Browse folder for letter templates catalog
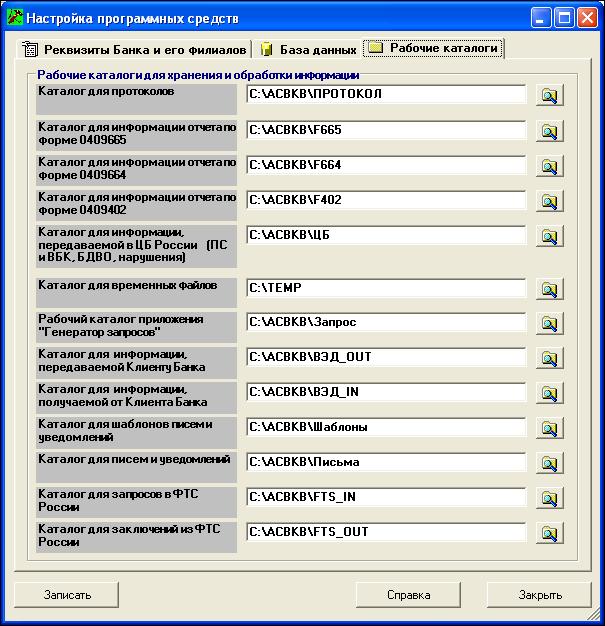The width and height of the screenshot is (605, 626). (x=549, y=428)
